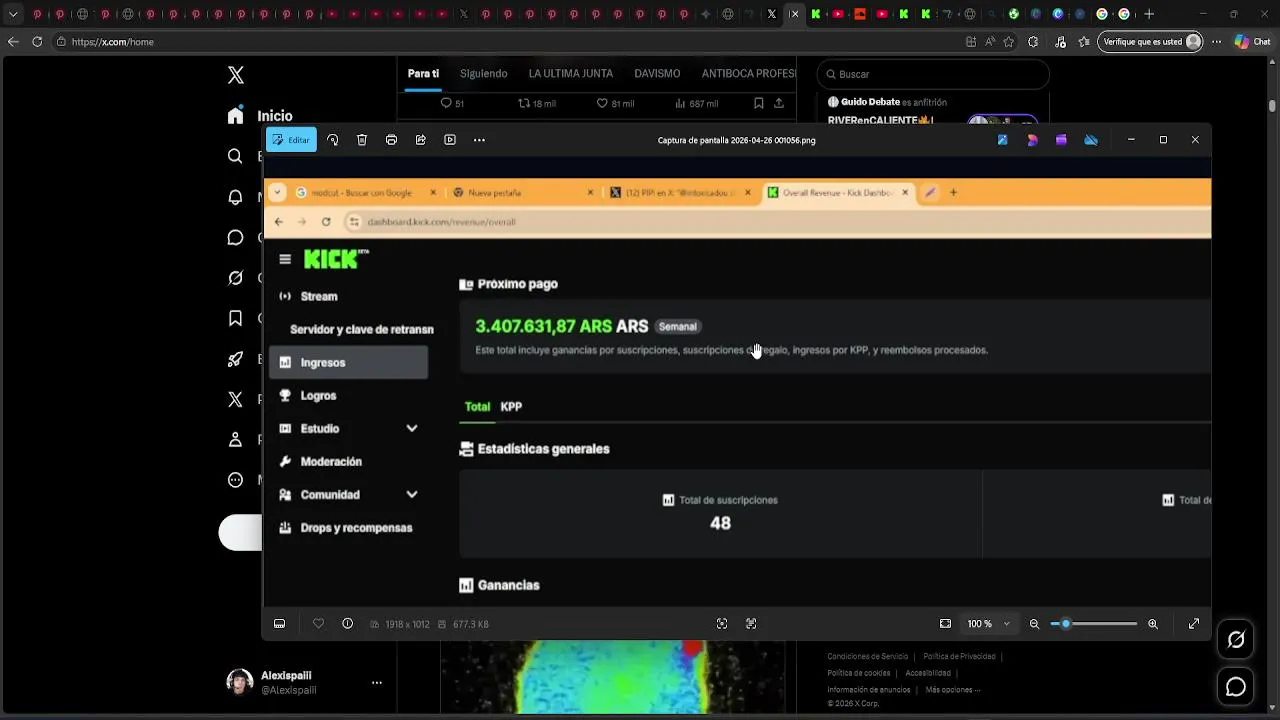Open floating messages button bottom right
The height and width of the screenshot is (720, 1280).
pyautogui.click(x=1236, y=687)
